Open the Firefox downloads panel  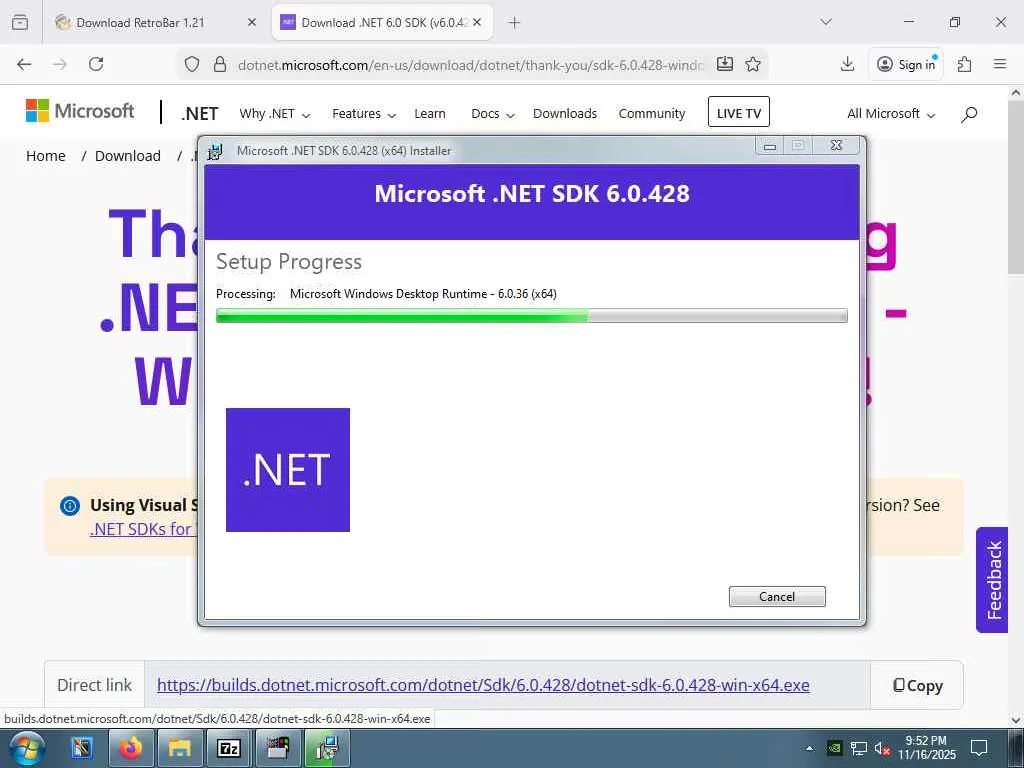(x=847, y=64)
